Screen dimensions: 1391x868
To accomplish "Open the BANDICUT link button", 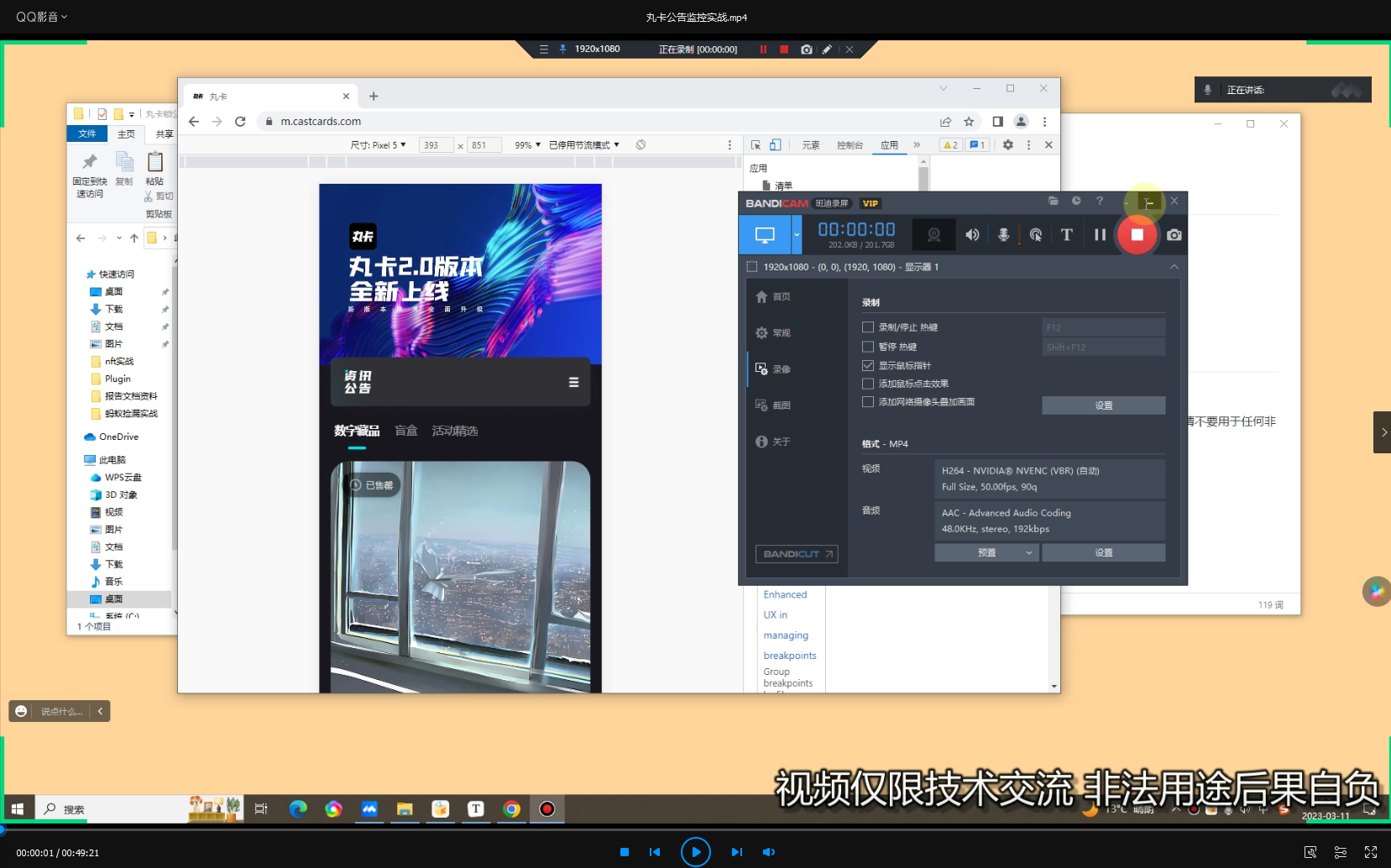I will pos(797,554).
